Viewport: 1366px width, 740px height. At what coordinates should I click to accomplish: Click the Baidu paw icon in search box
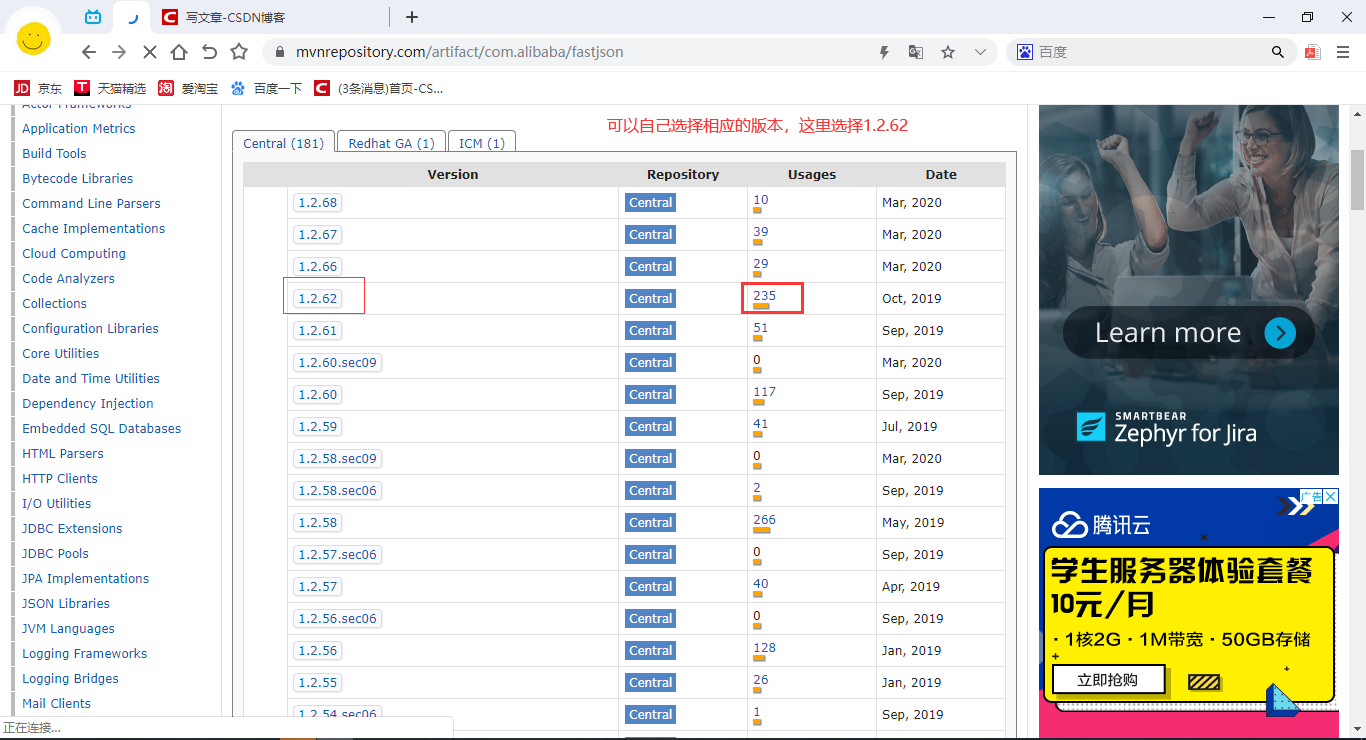point(1024,51)
